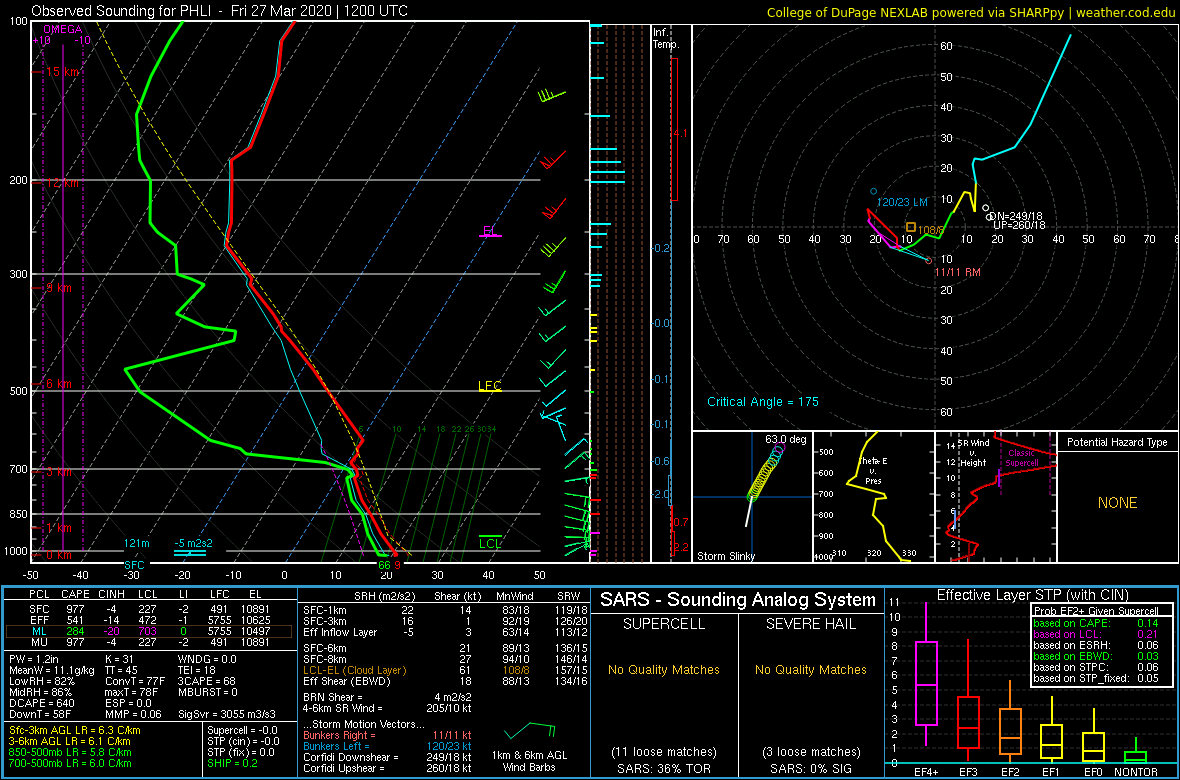
Task: Click the UP=260/18 hodograph label
Action: (1020, 225)
